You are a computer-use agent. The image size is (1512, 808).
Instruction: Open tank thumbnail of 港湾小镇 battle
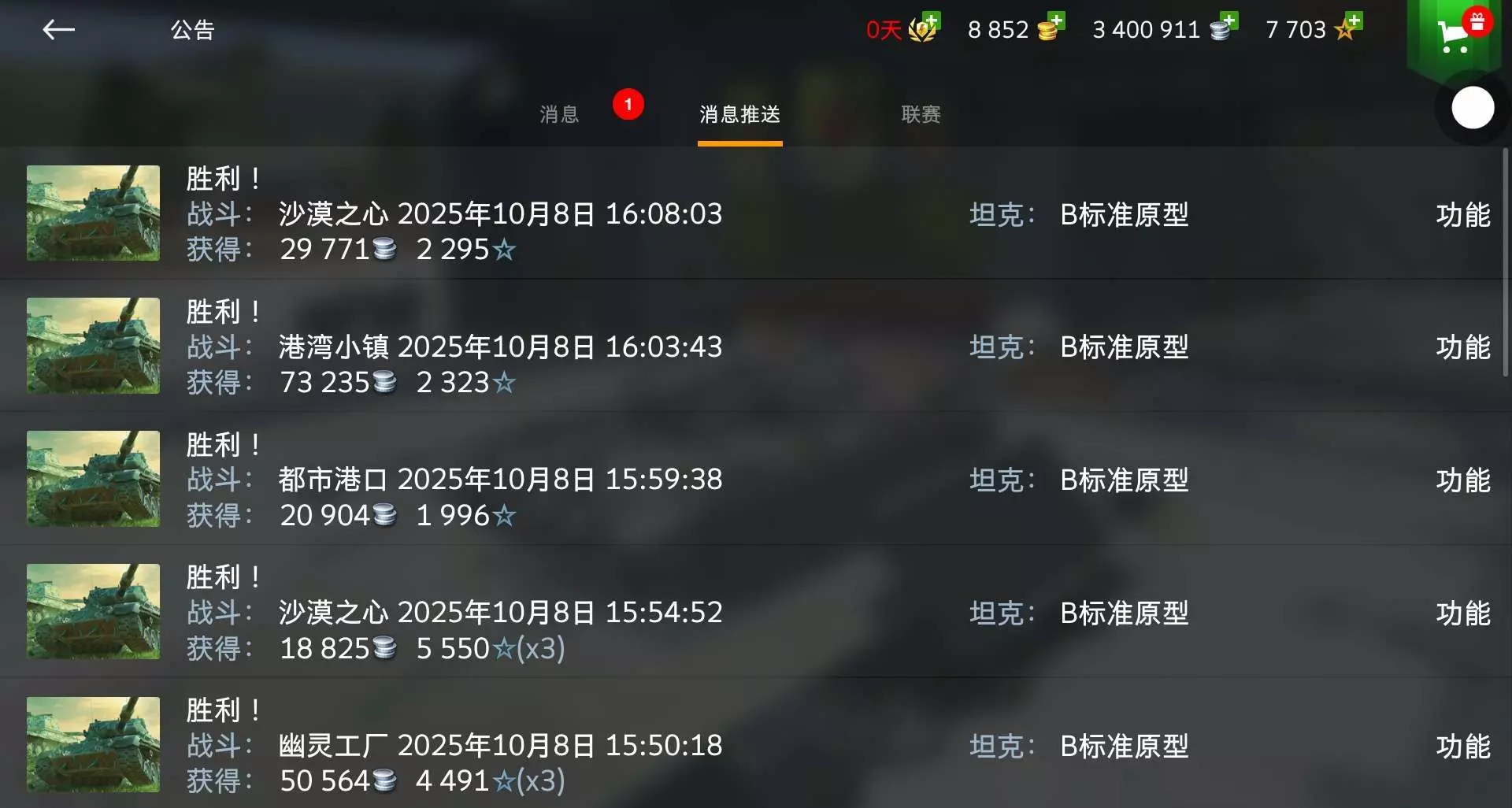point(93,346)
